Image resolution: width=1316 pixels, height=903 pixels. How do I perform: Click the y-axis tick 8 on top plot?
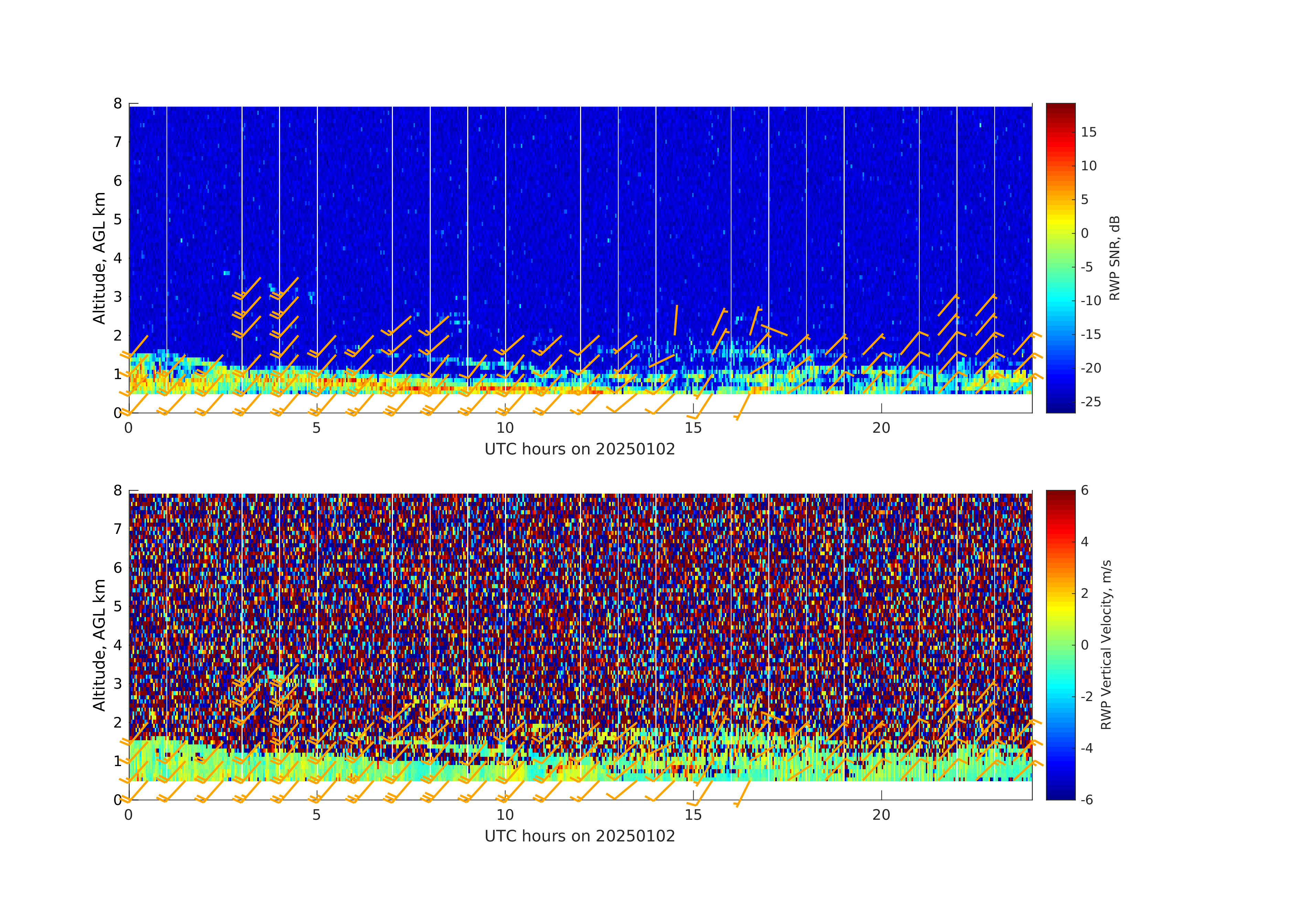[118, 104]
